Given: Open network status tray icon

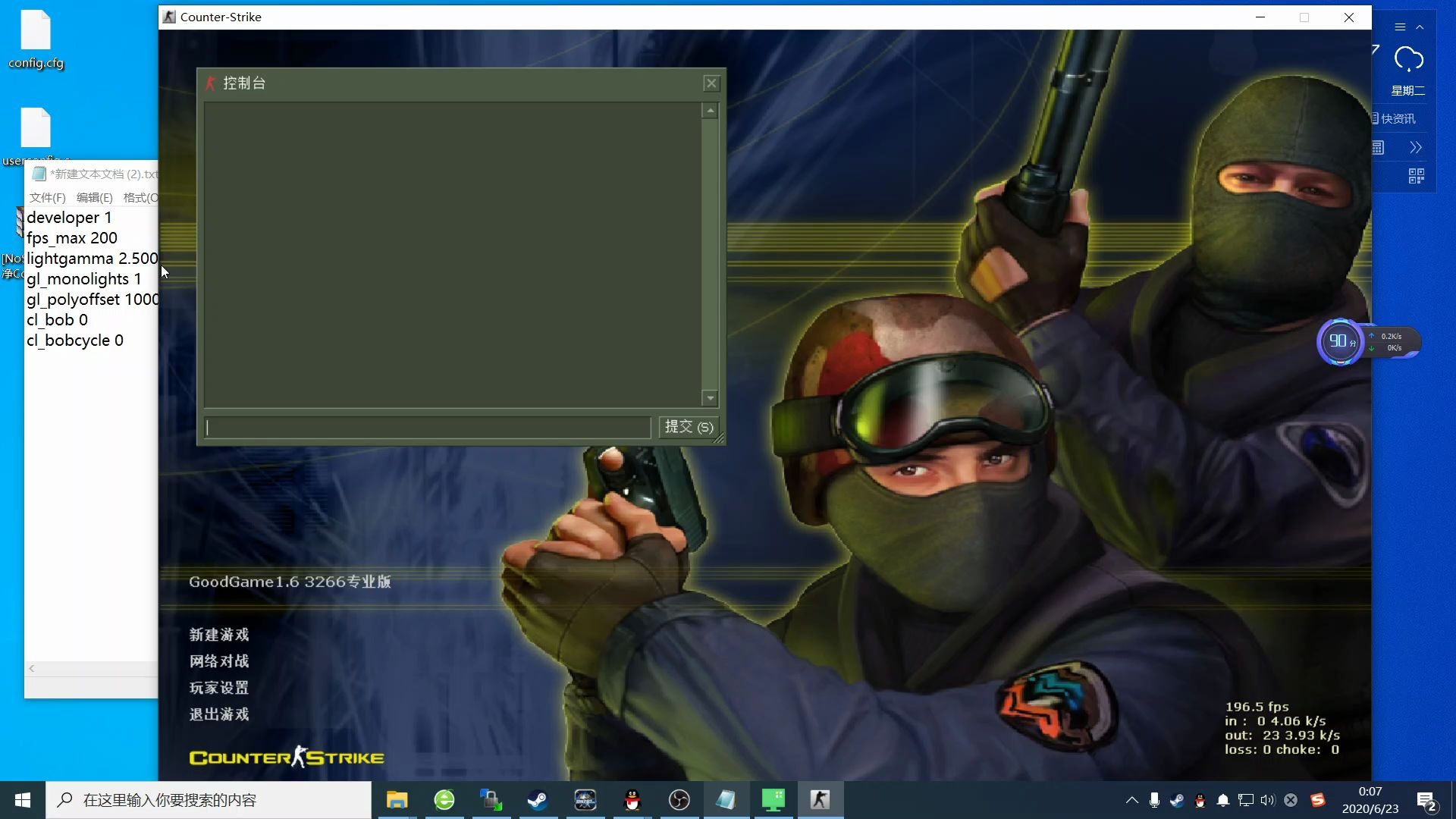Looking at the screenshot, I should click(1245, 800).
